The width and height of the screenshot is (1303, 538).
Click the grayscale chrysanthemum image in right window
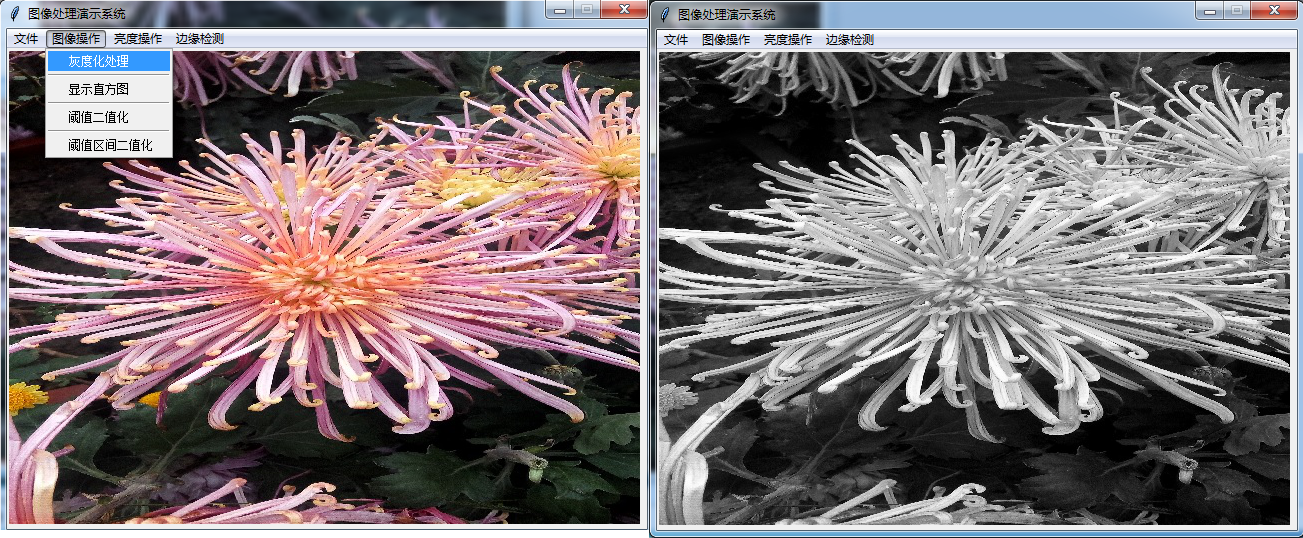pyautogui.click(x=974, y=288)
